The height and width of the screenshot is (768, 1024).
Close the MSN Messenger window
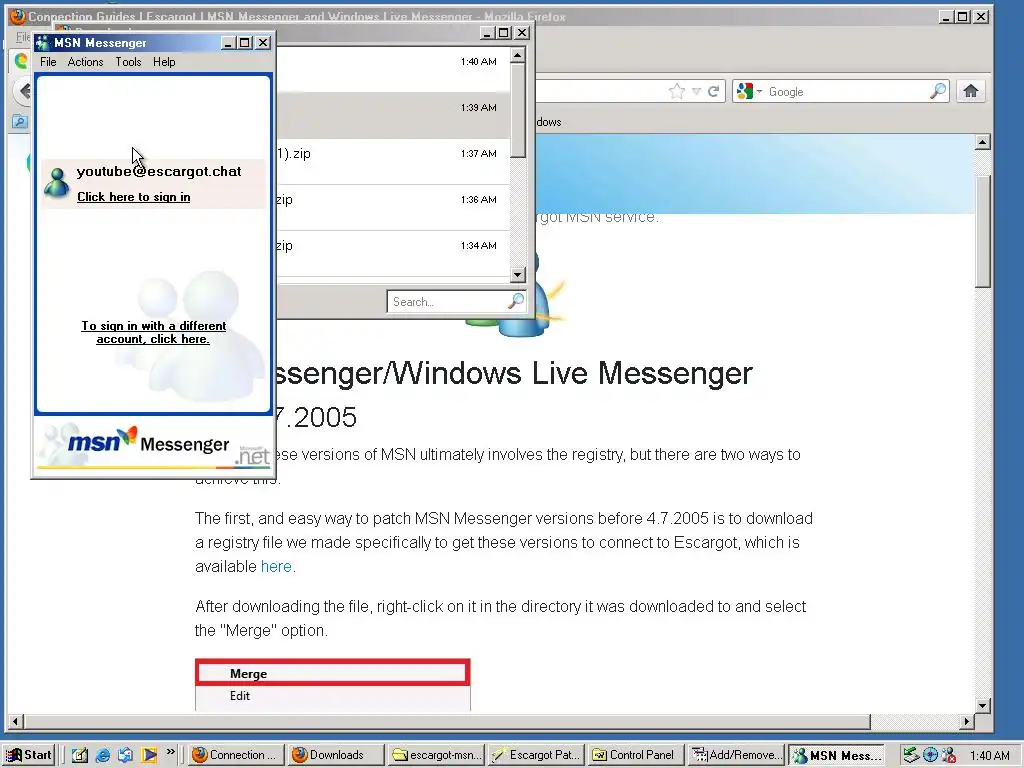pyautogui.click(x=263, y=43)
